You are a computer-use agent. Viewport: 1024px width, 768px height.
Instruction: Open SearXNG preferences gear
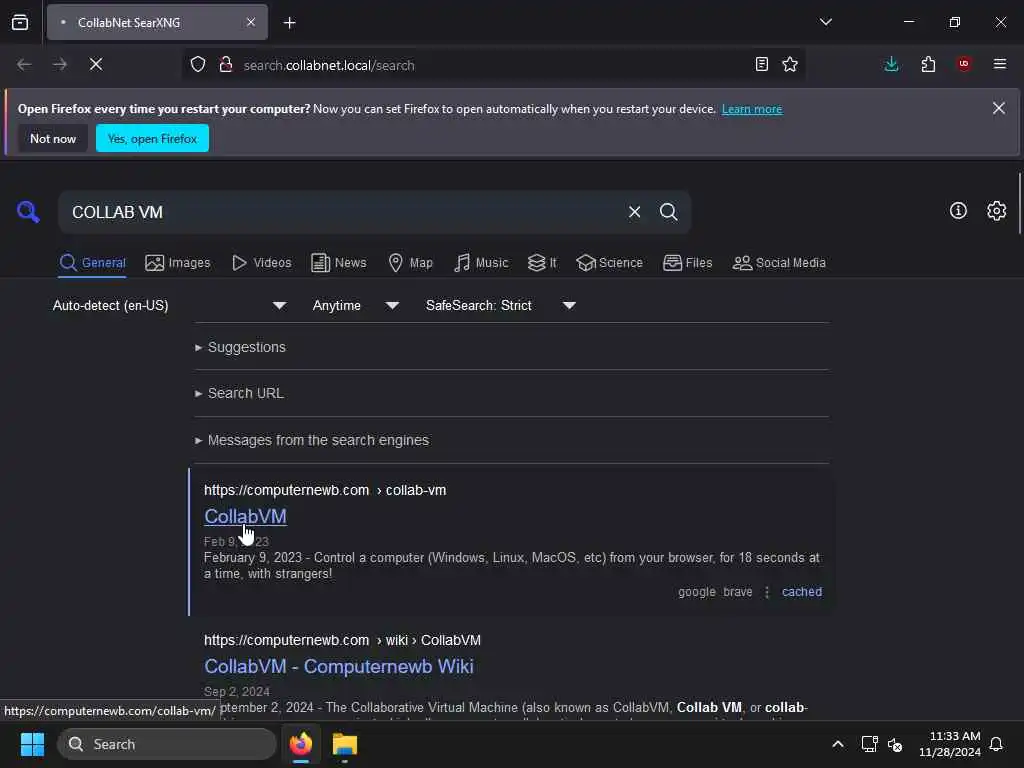(x=997, y=210)
